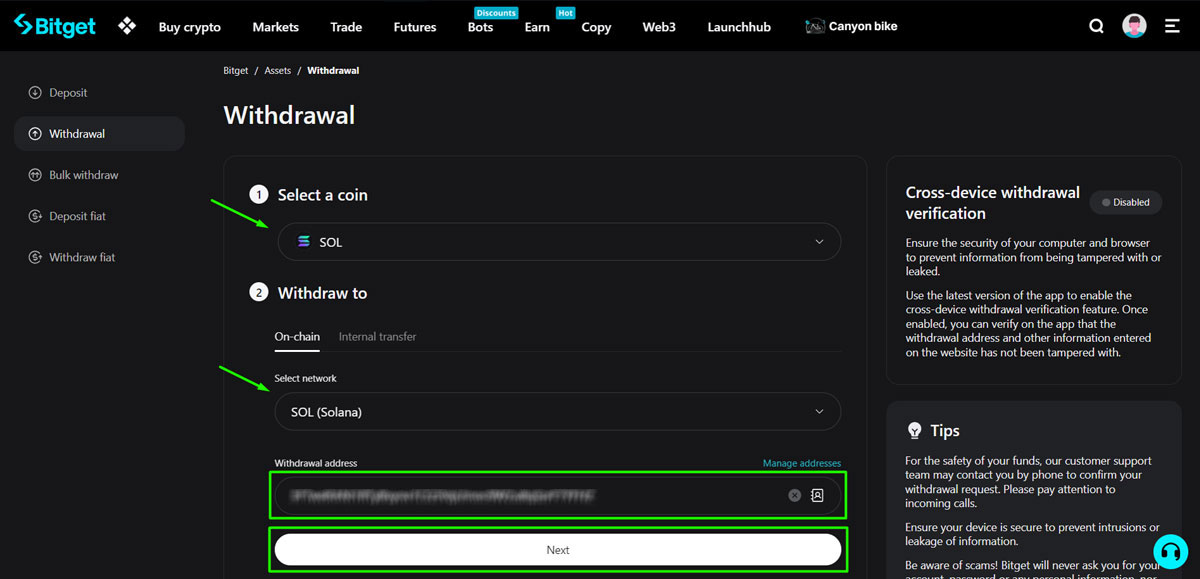
Task: Click the Bulk withdraw sidebar icon
Action: (x=36, y=175)
